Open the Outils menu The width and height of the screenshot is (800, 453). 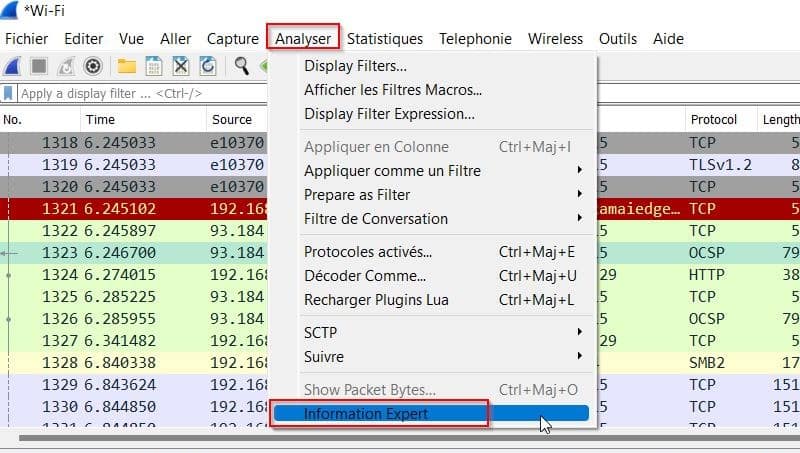click(x=618, y=39)
